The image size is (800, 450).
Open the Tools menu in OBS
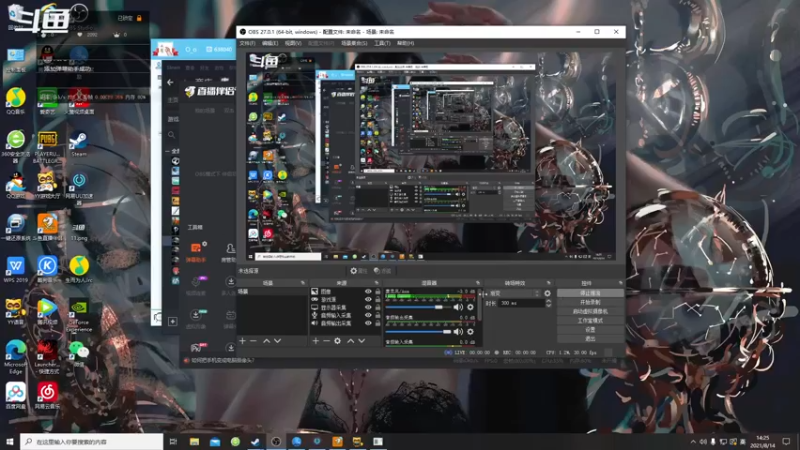click(382, 43)
